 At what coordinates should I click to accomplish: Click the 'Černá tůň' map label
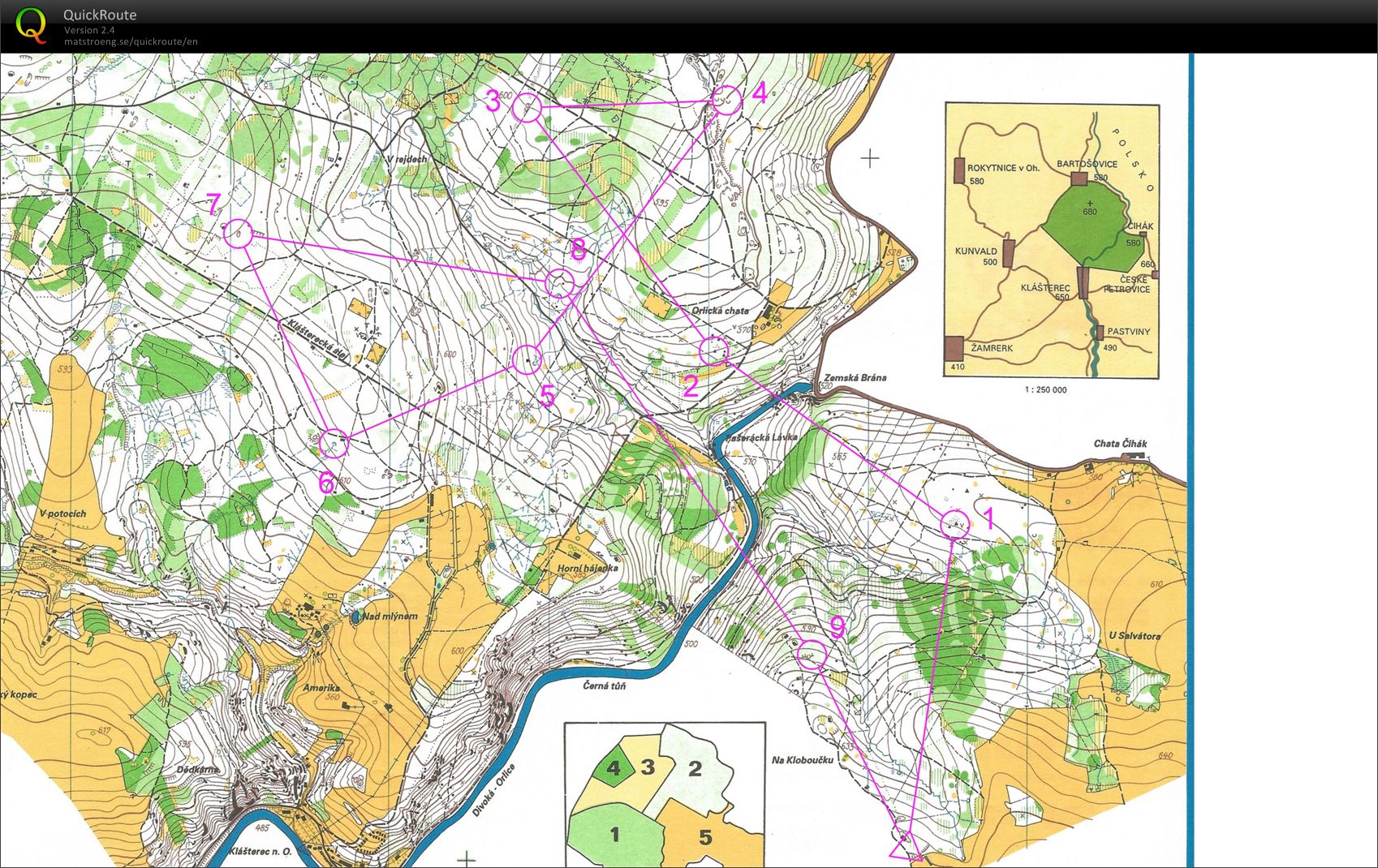(x=605, y=685)
